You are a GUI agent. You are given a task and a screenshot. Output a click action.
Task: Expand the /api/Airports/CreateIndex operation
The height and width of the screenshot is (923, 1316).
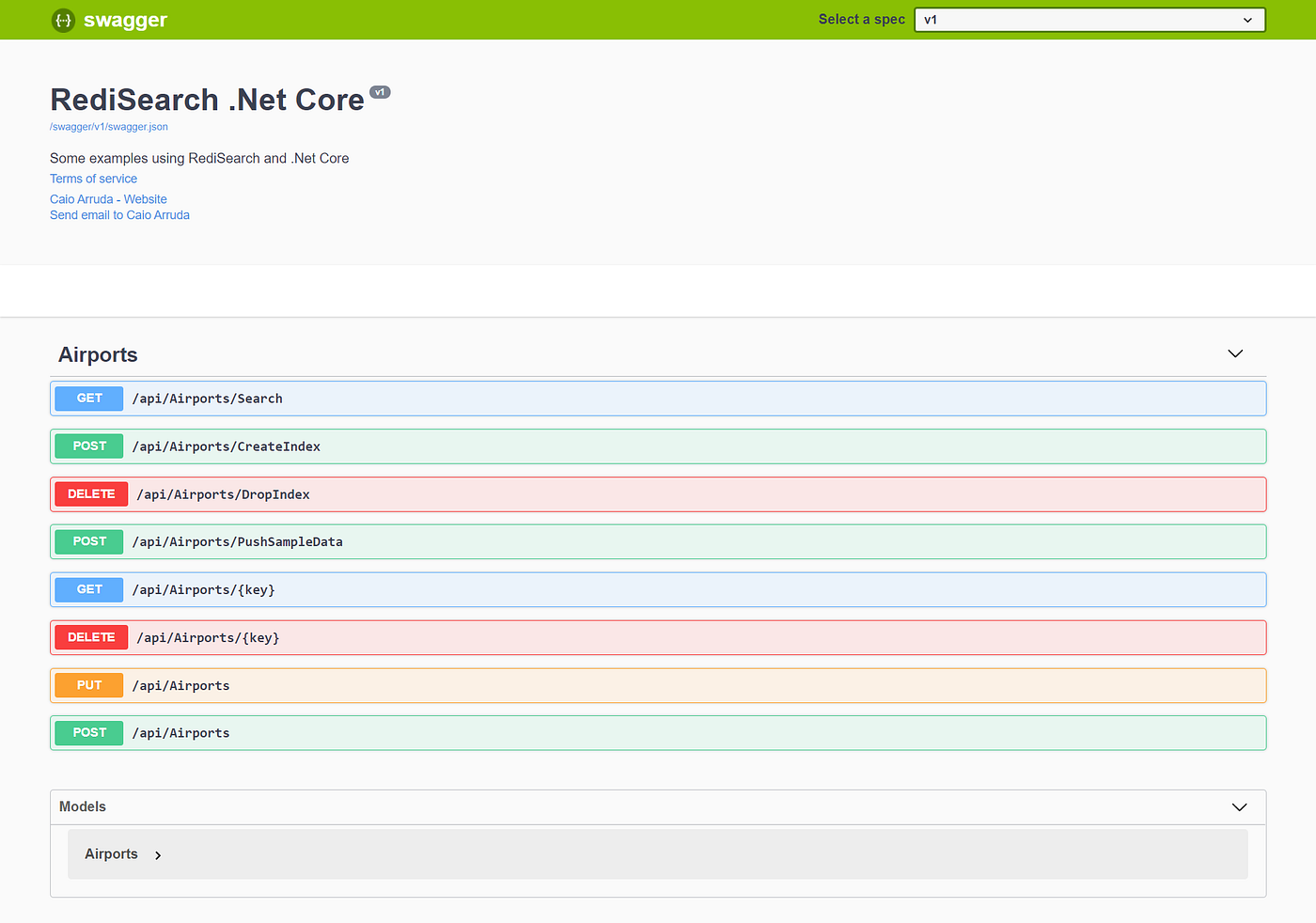[658, 446]
